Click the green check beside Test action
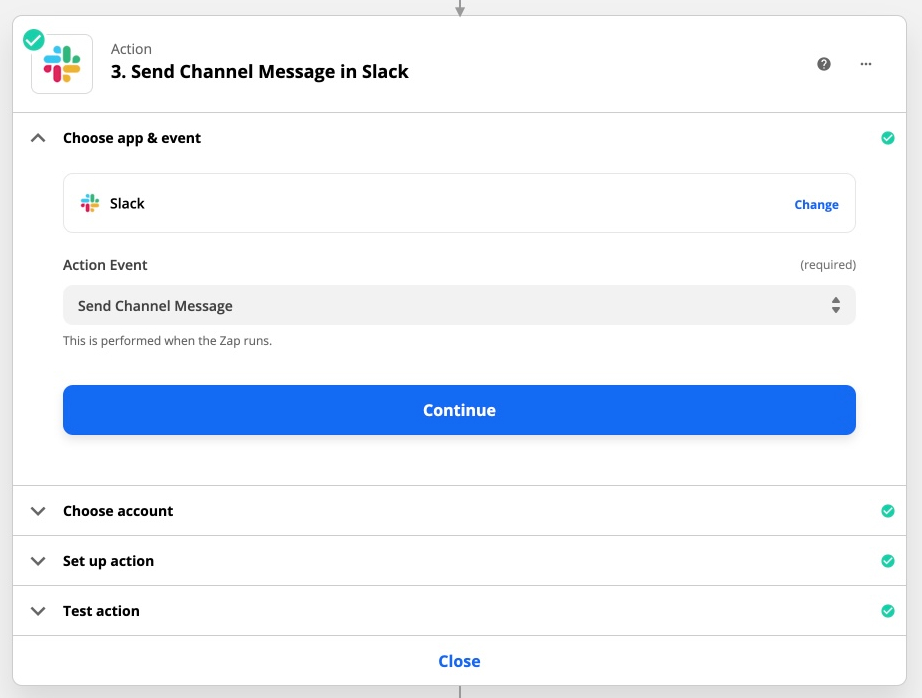This screenshot has width=922, height=698. (x=887, y=611)
